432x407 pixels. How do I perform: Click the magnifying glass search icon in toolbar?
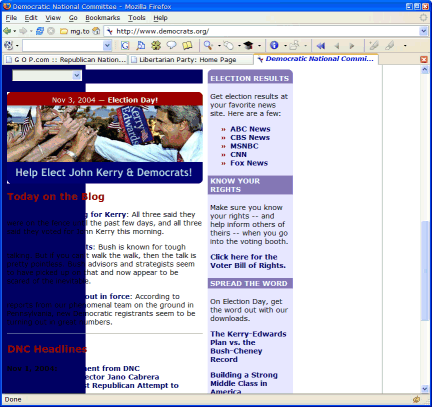coord(208,45)
